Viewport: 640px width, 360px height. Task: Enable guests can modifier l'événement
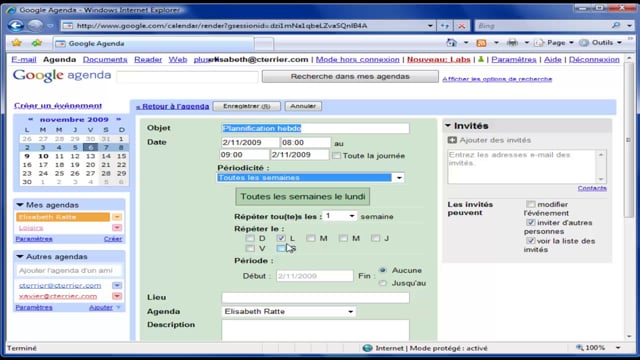point(530,204)
